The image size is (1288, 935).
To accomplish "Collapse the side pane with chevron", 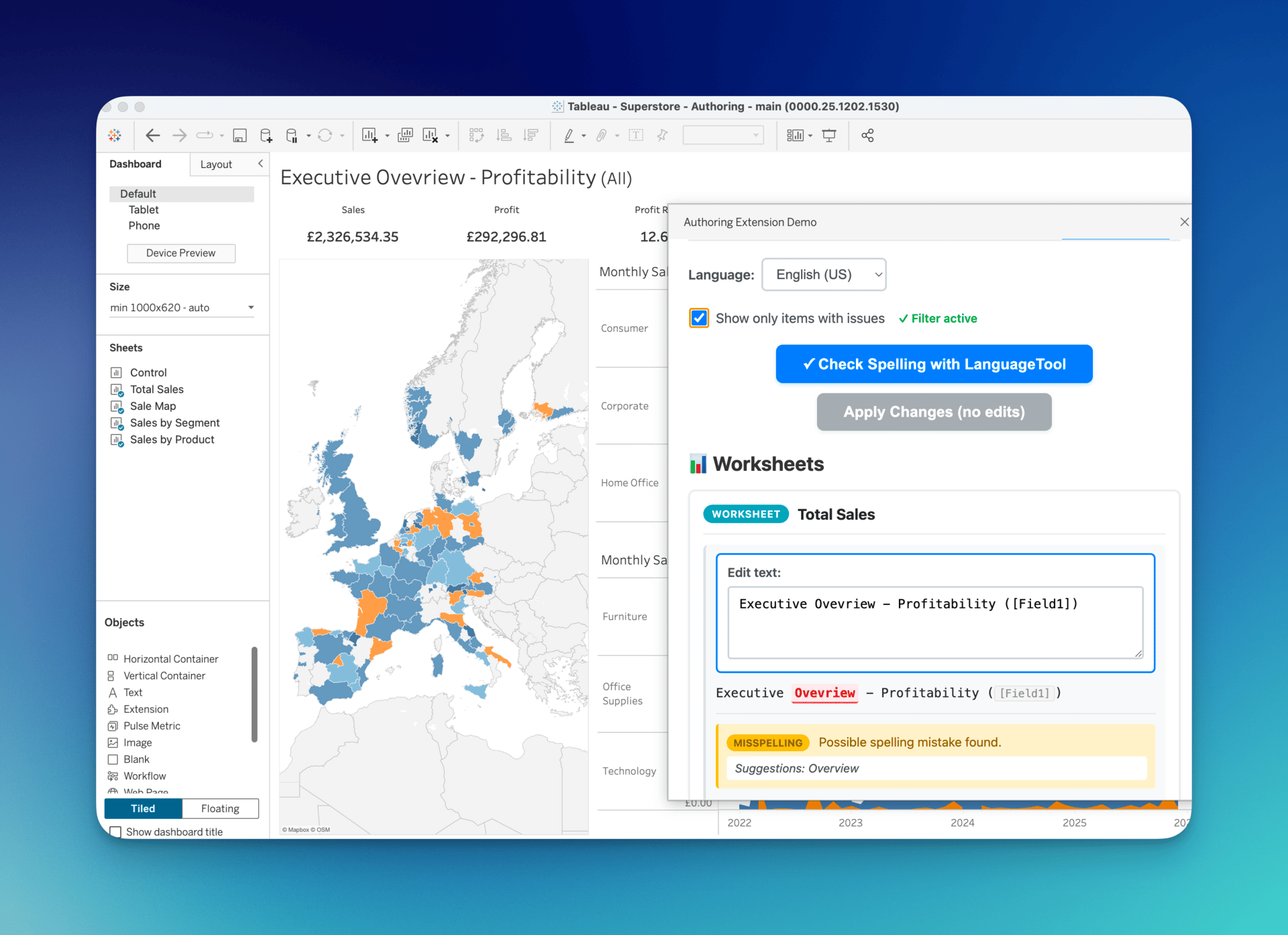I will coord(260,164).
